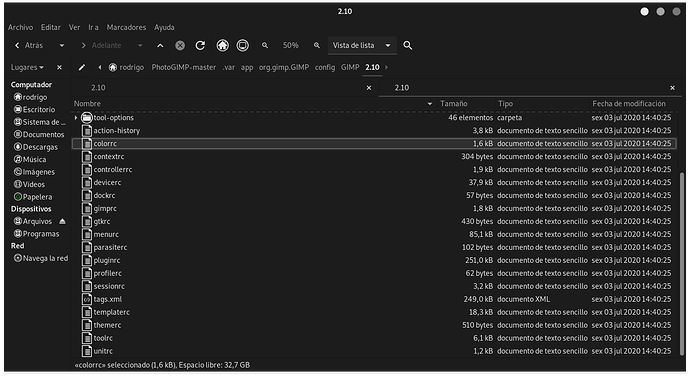Select the gimprc file icon

coord(87,209)
